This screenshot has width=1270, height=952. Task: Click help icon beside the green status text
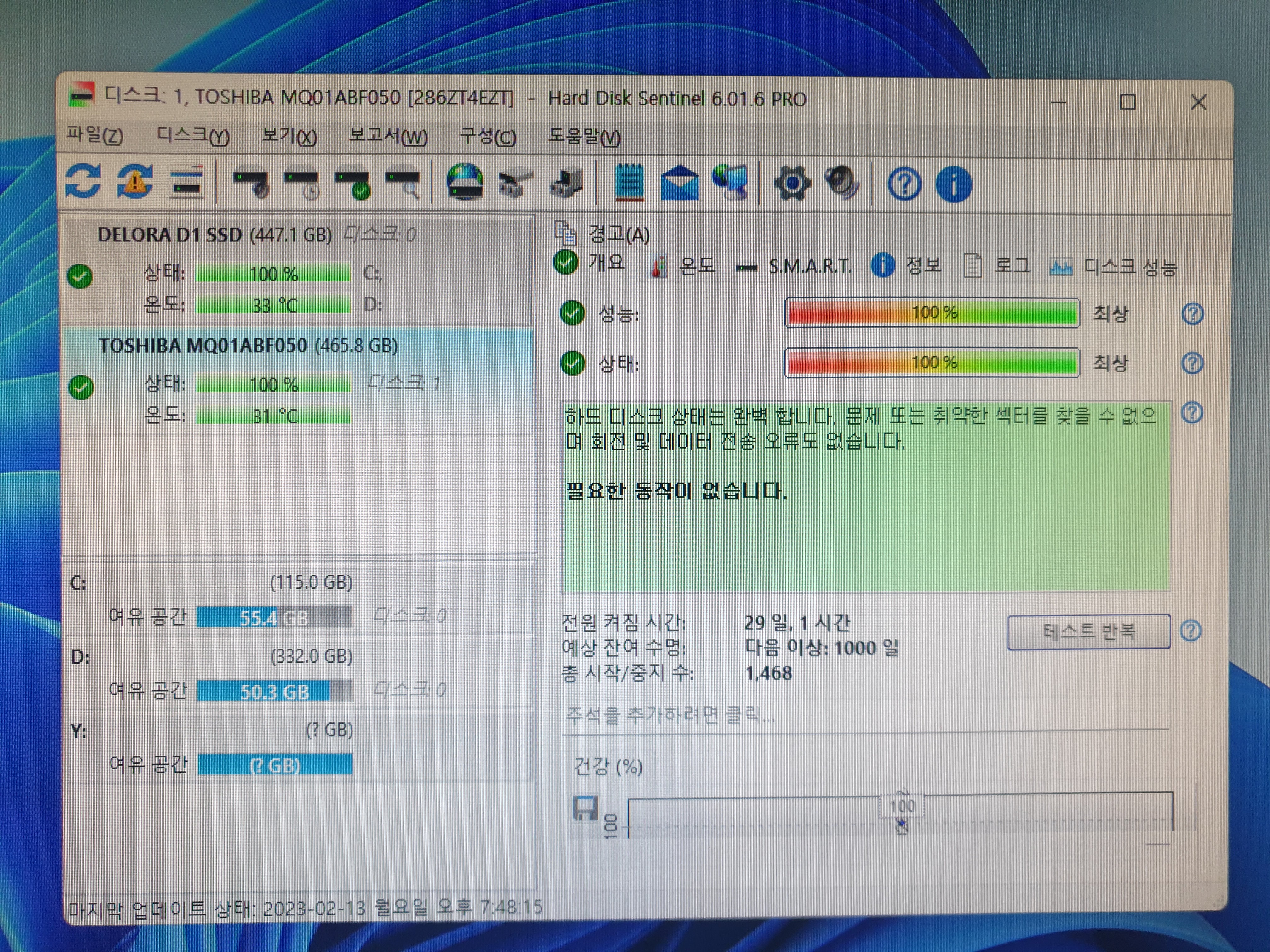coord(1192,413)
